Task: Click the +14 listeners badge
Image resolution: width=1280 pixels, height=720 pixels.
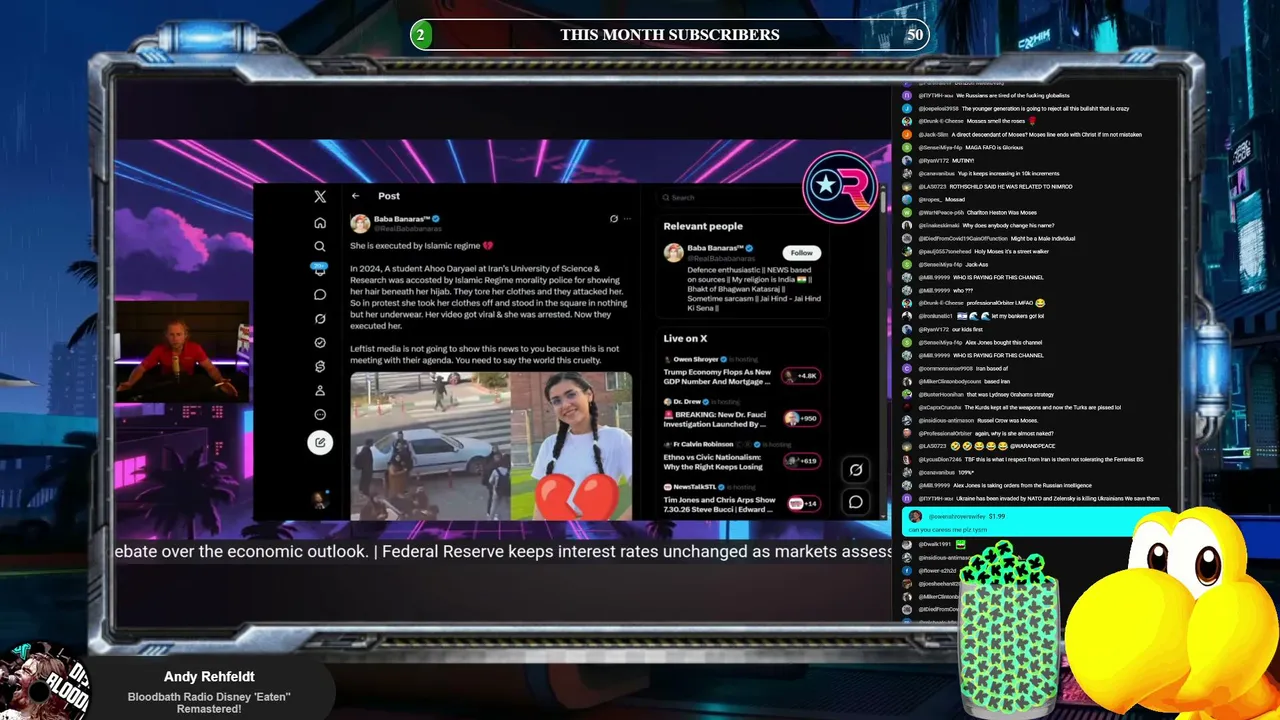Action: tap(803, 503)
